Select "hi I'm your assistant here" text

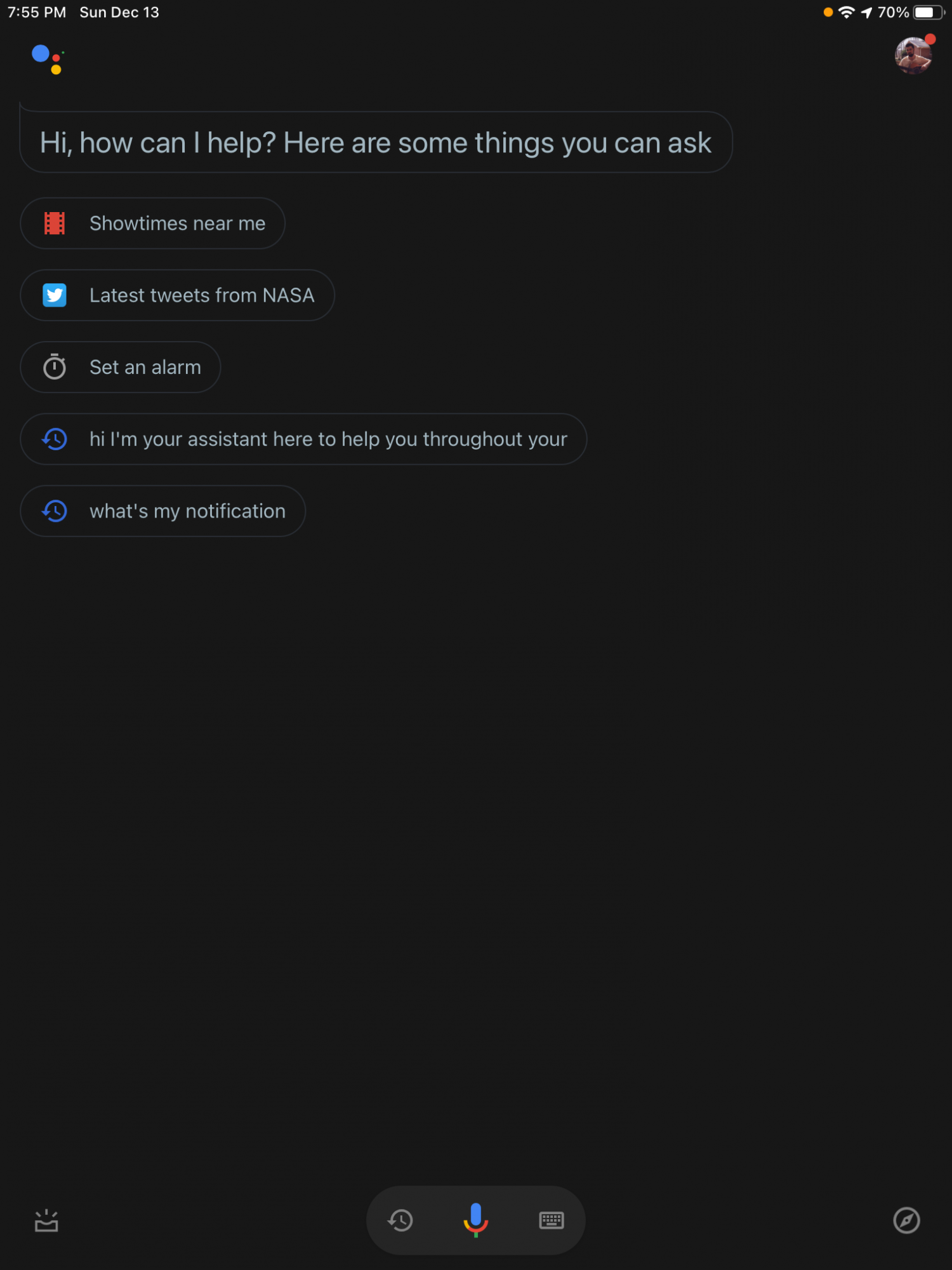click(328, 439)
